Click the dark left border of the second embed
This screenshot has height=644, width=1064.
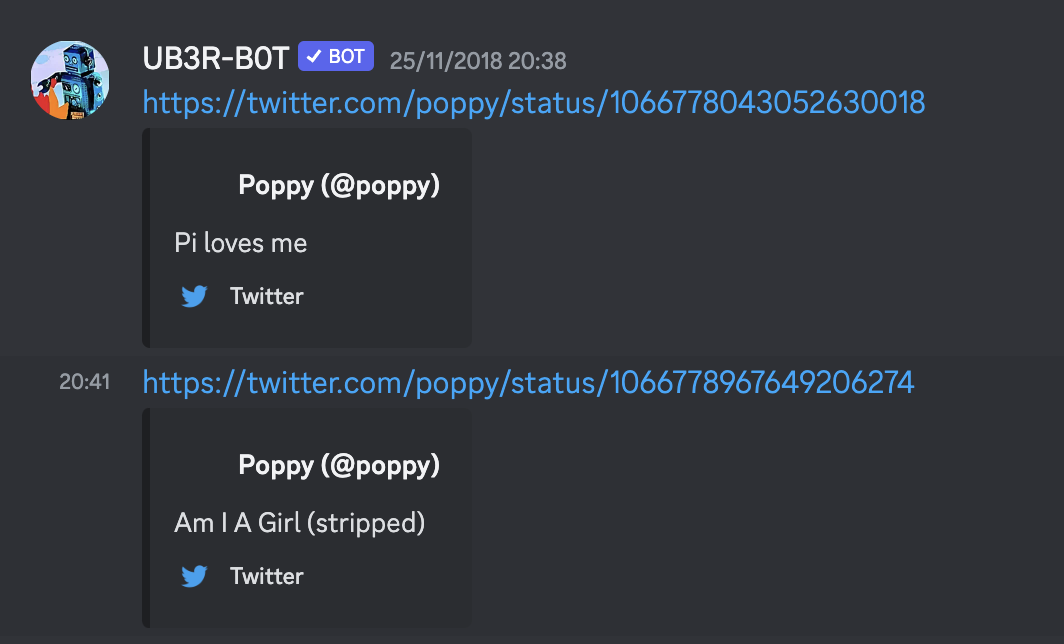coord(146,518)
